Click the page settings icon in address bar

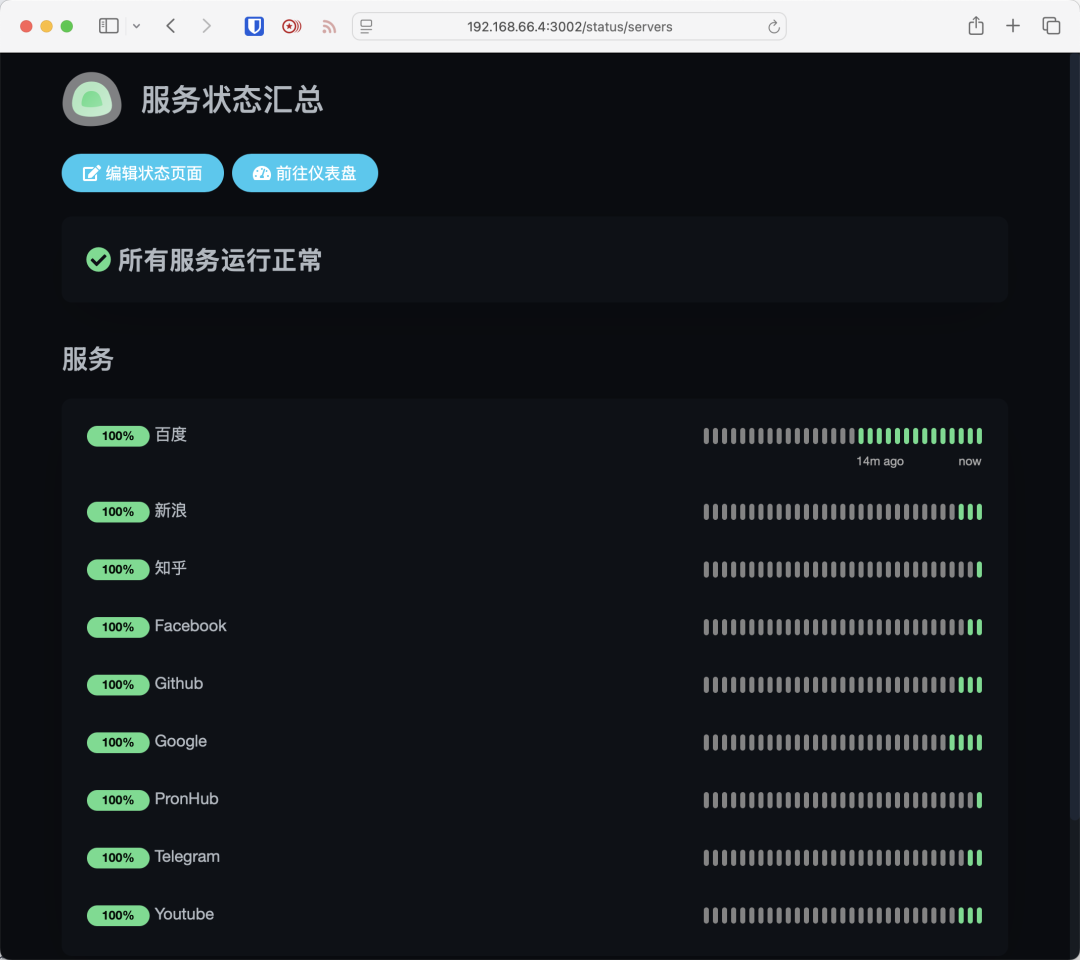[x=366, y=26]
